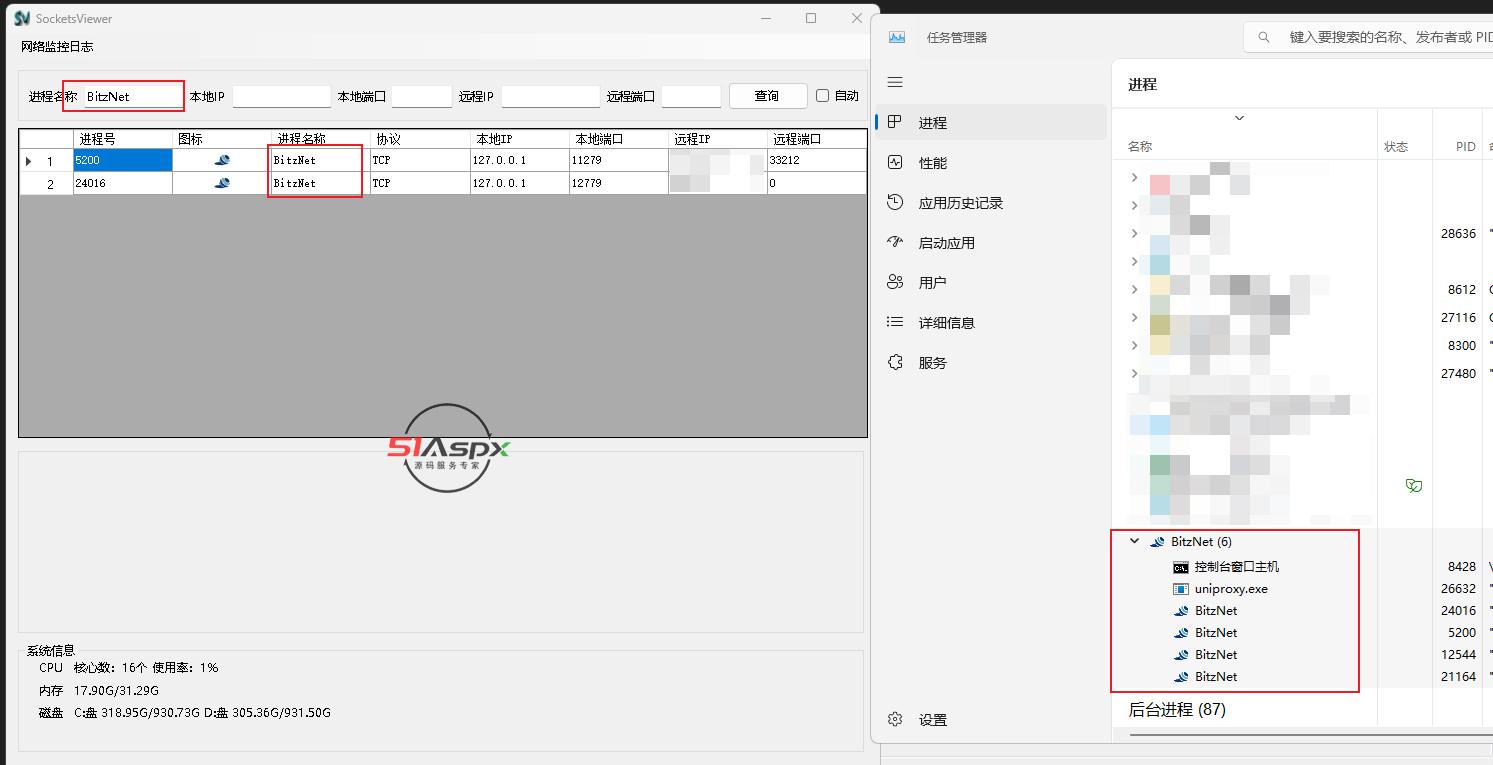Screen dimensions: 1493x765
Task: Click the horizontal scrollbar in Task Manager
Action: tap(1310, 735)
